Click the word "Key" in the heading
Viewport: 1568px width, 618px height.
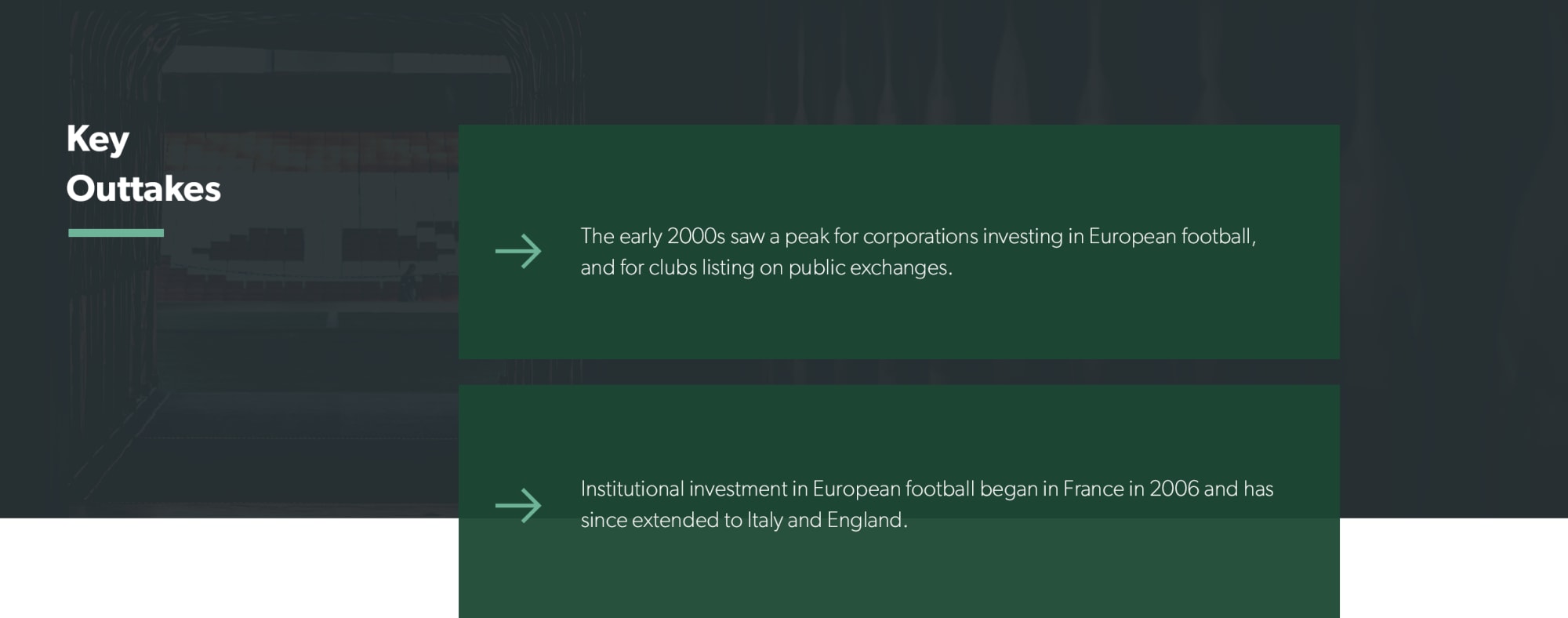tap(98, 140)
